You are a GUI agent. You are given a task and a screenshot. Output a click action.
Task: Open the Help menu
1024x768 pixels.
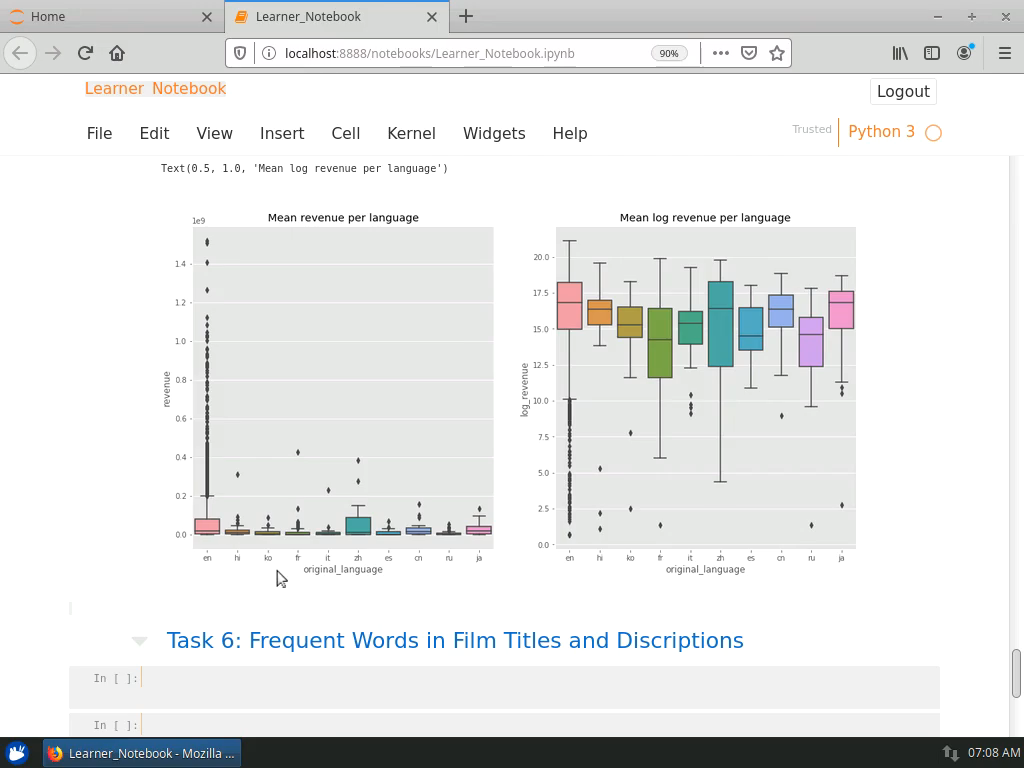tap(570, 133)
